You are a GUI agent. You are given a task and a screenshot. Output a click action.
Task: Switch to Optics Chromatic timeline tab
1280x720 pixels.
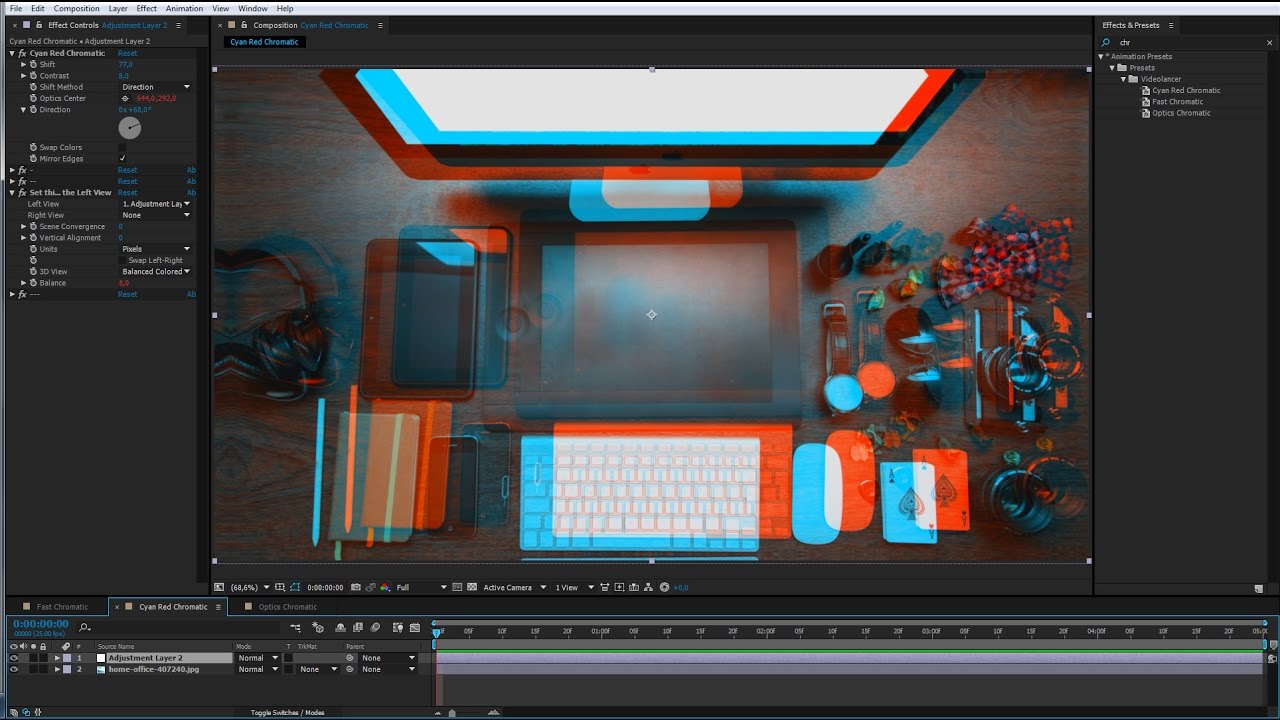287,607
